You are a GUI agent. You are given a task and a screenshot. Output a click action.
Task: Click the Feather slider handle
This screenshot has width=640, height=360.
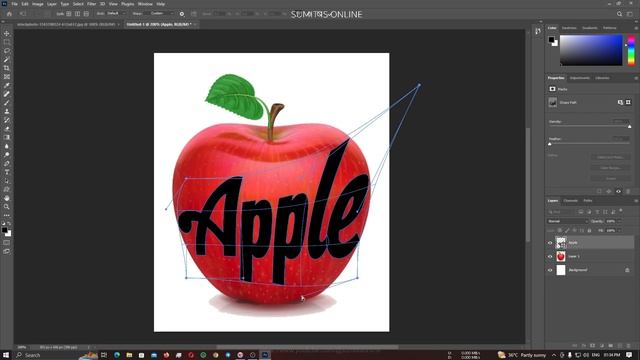550,144
